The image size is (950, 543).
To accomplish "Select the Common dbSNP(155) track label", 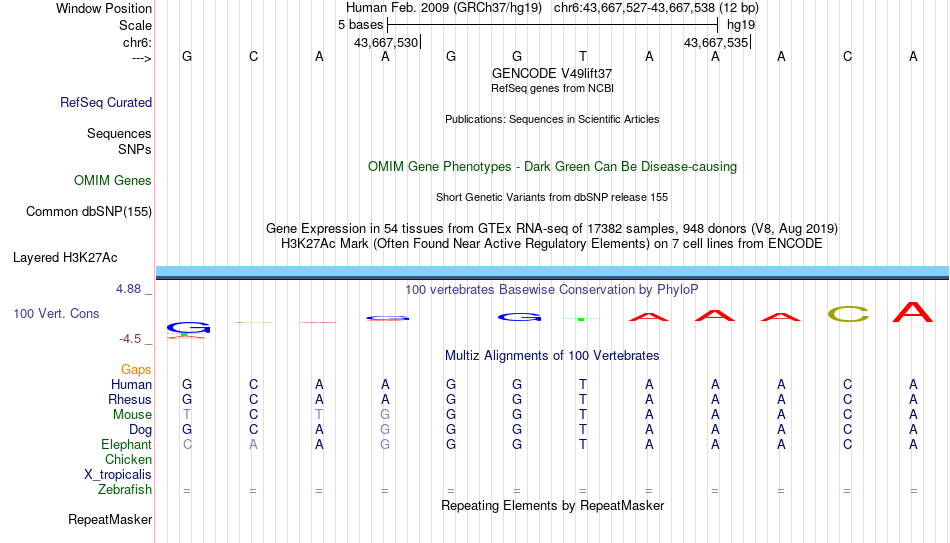I will pyautogui.click(x=88, y=212).
